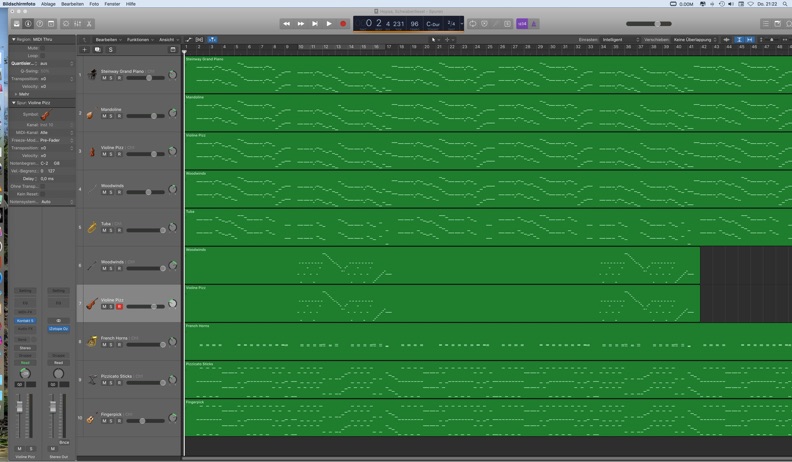
Task: Collapse the Spur Violine Pizz disclosure triangle
Action: pyautogui.click(x=14, y=102)
